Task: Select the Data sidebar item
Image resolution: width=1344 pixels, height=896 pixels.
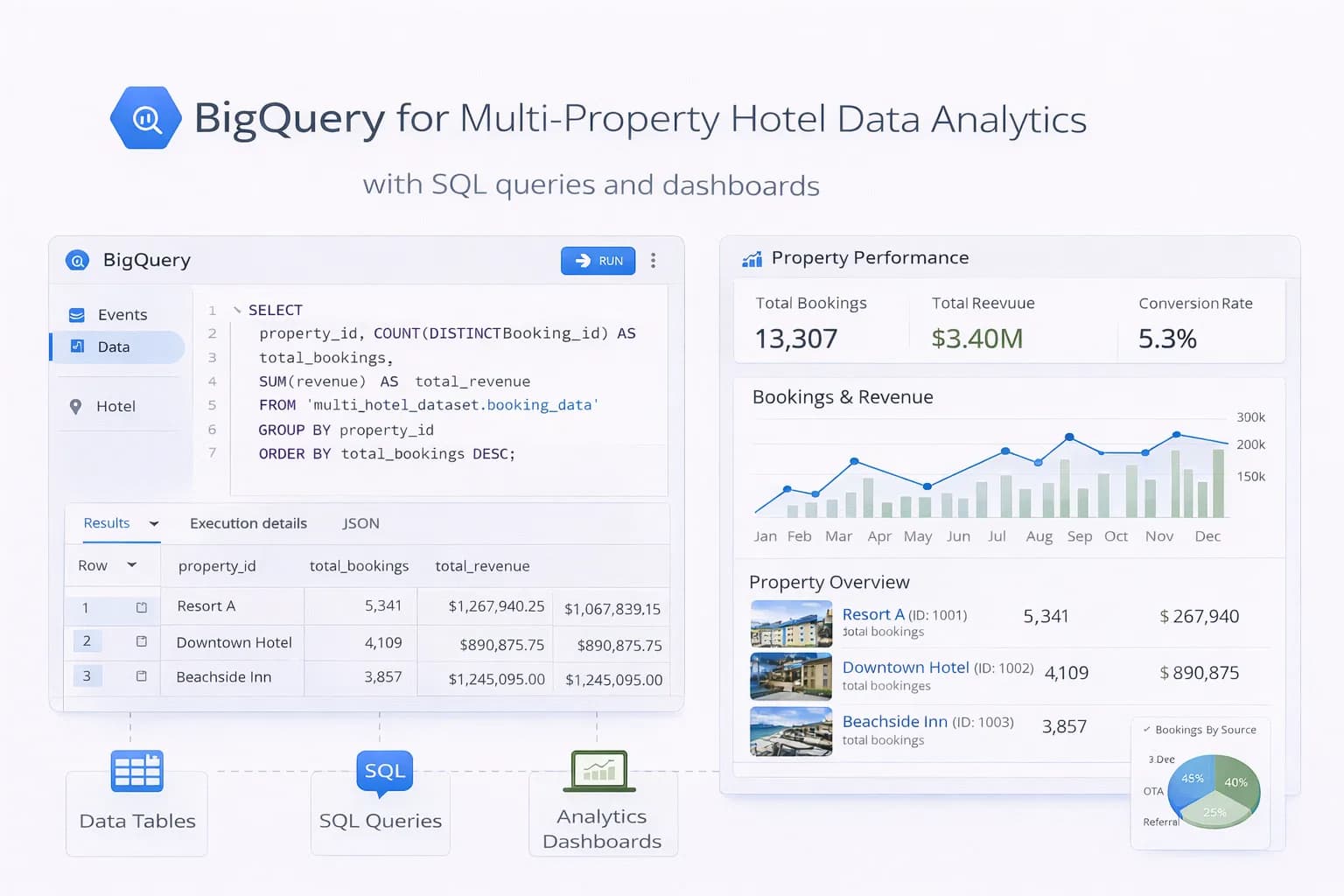Action: 117,346
